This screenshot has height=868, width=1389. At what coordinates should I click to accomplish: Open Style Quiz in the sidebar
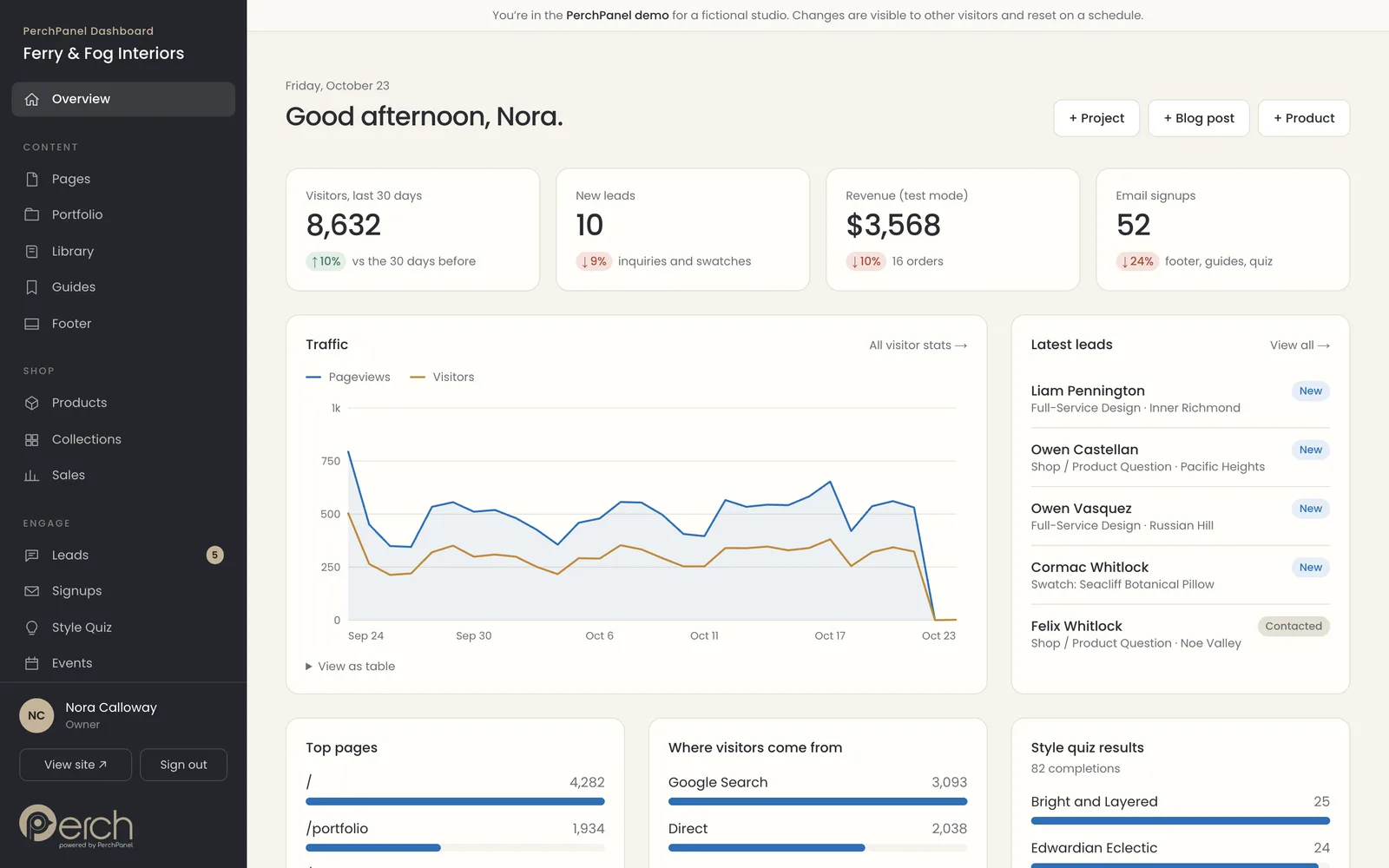click(x=123, y=628)
